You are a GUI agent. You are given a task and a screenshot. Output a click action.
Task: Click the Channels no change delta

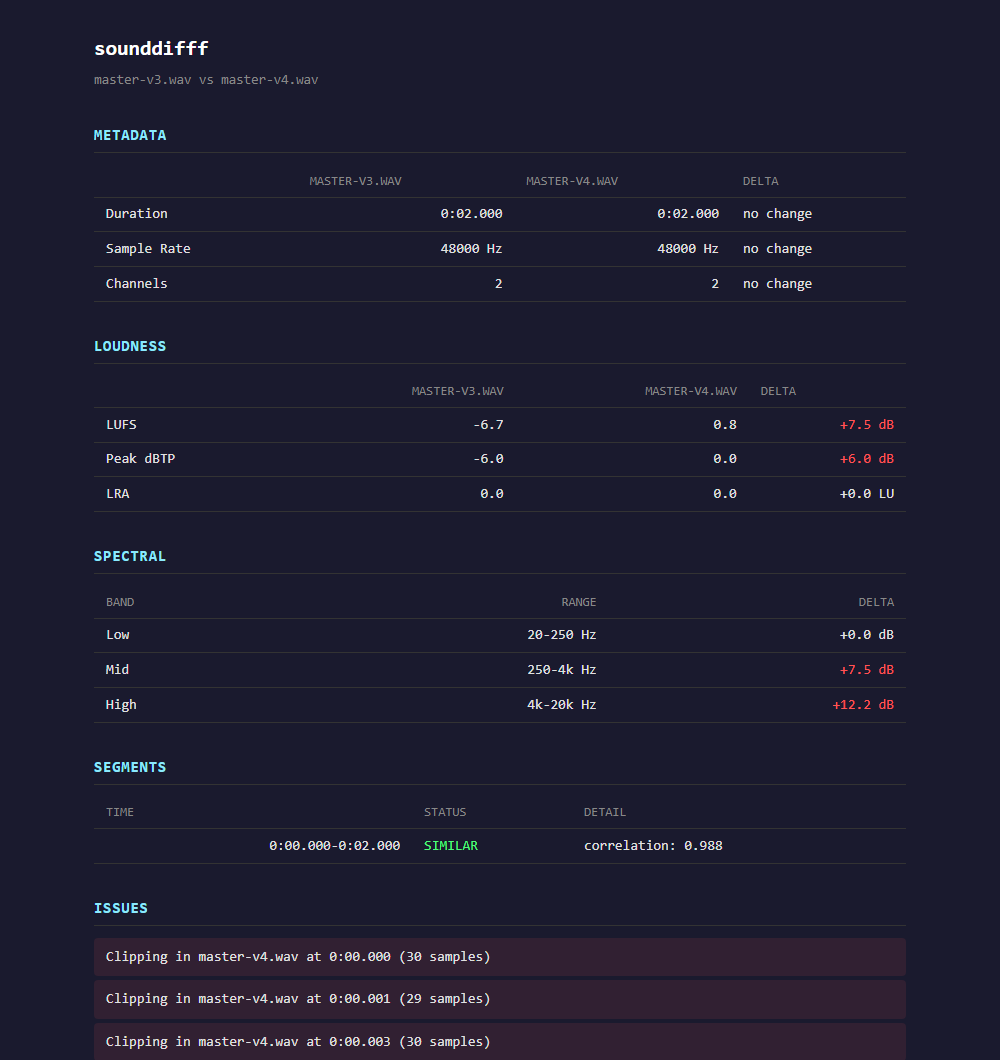778,284
